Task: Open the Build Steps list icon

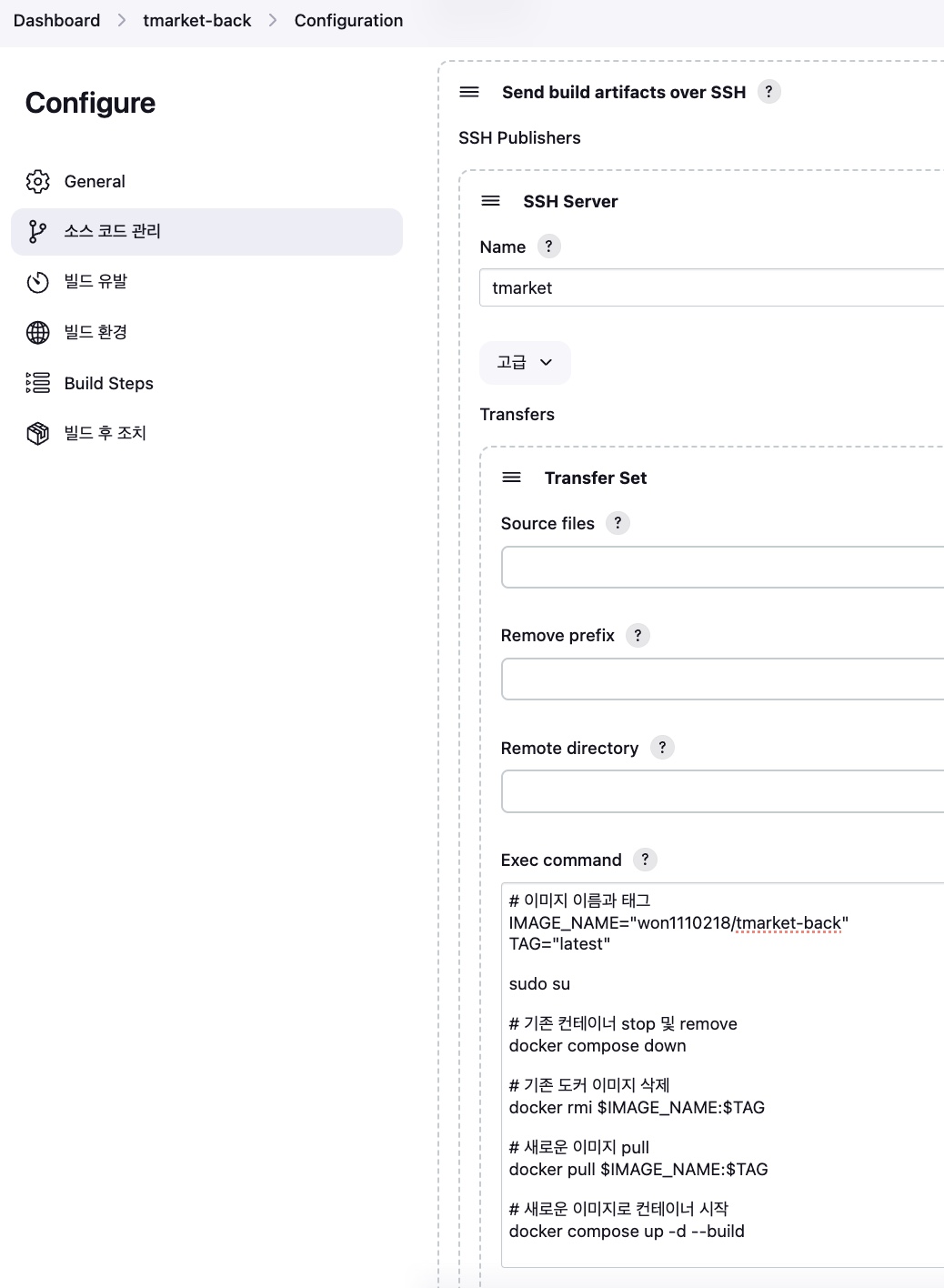Action: coord(37,383)
